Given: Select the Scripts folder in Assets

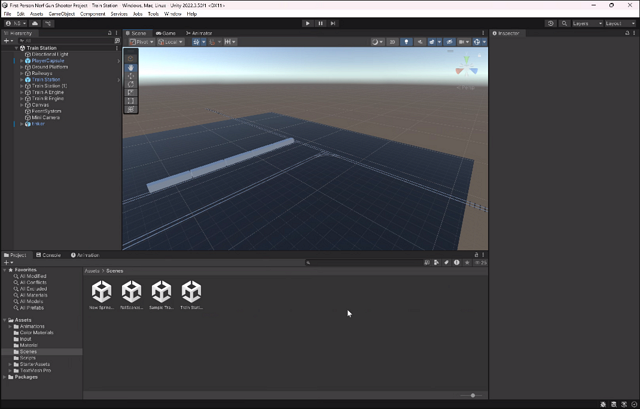Looking at the screenshot, I should 28,358.
